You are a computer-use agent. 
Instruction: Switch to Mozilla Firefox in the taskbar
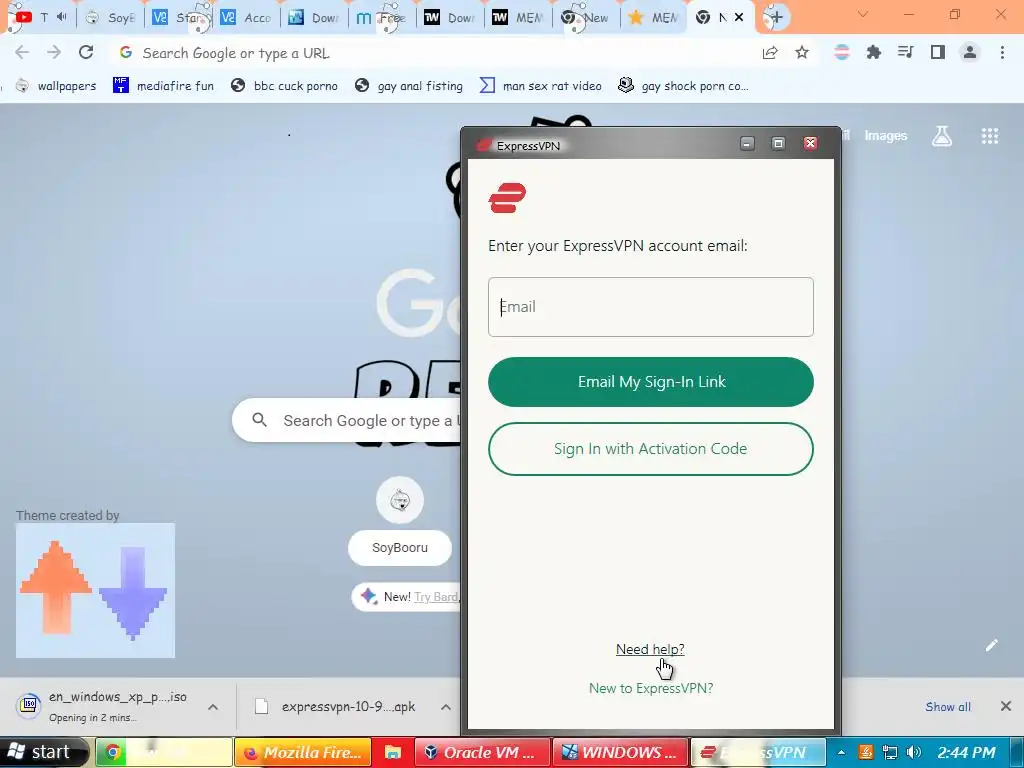point(302,752)
